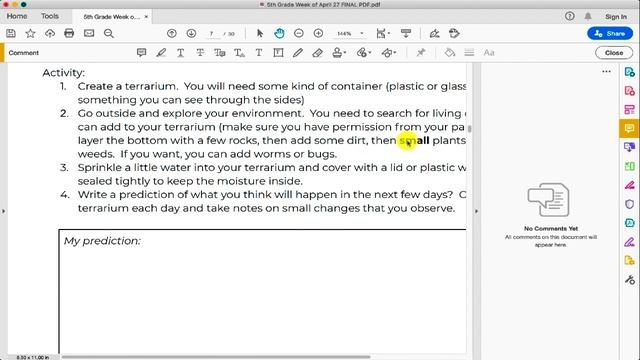This screenshot has height=360, width=640.
Task: Select the Insert text tool
Action: (x=239, y=53)
